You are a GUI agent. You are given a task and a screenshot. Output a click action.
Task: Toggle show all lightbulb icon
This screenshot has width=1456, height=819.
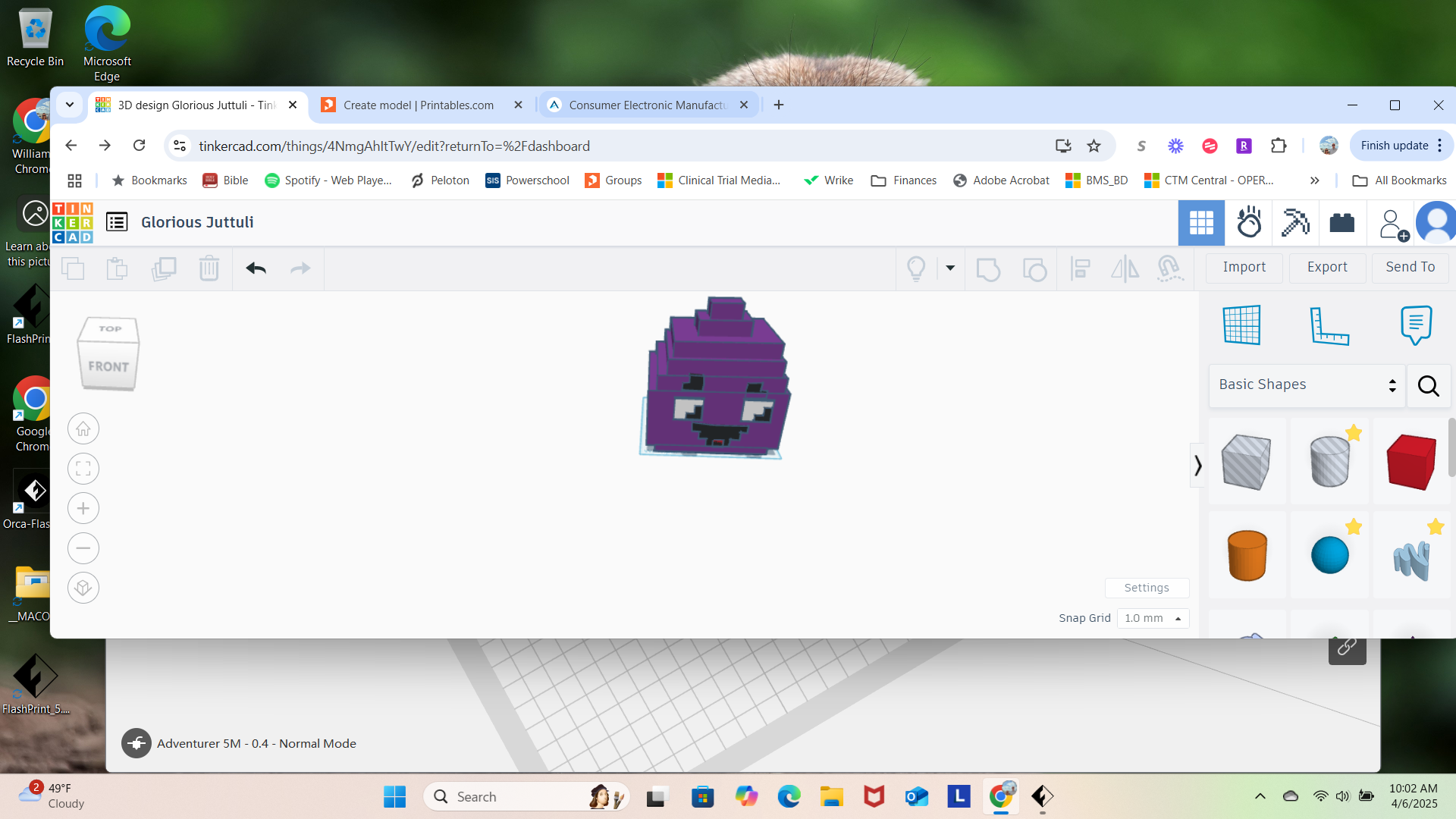click(x=916, y=268)
